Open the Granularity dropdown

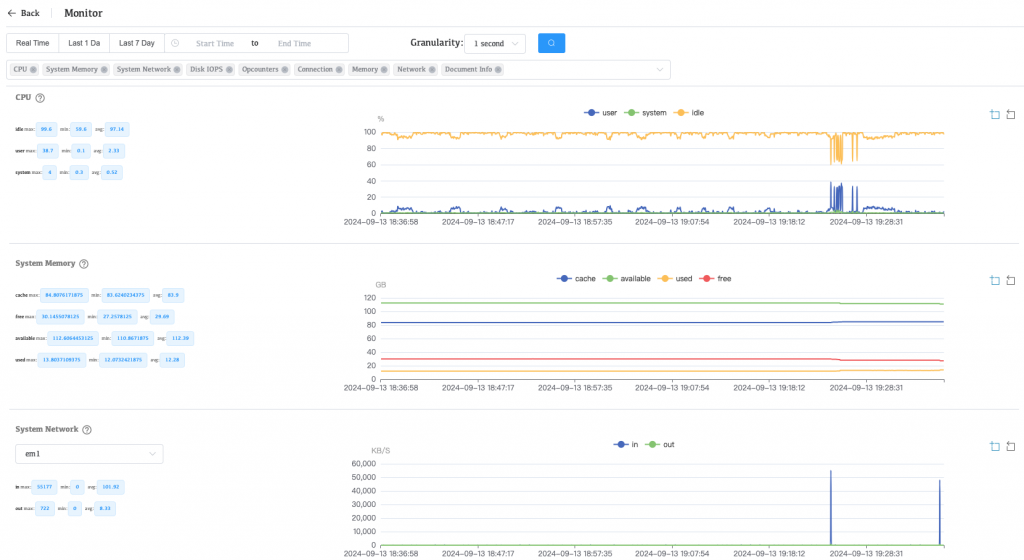click(x=495, y=44)
